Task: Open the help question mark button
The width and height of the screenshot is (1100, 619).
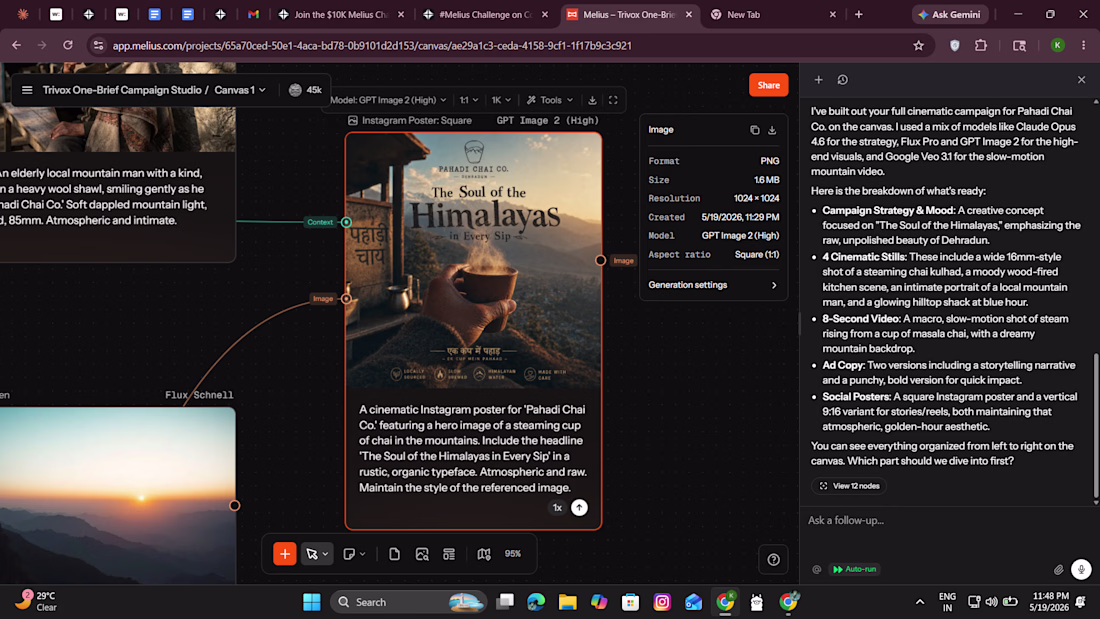Action: pyautogui.click(x=773, y=559)
